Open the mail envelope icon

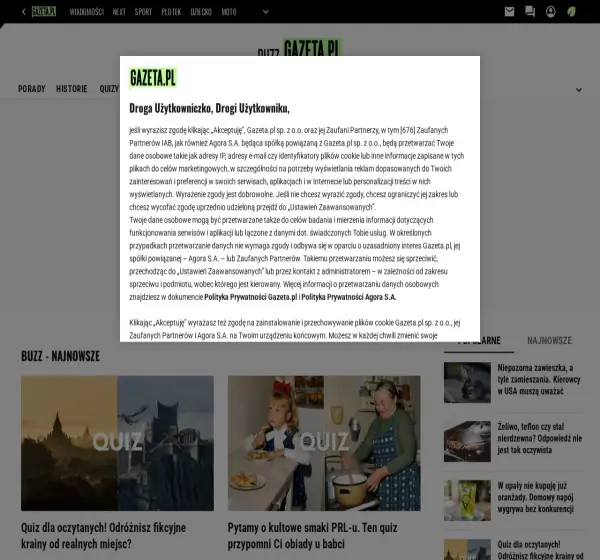click(509, 12)
